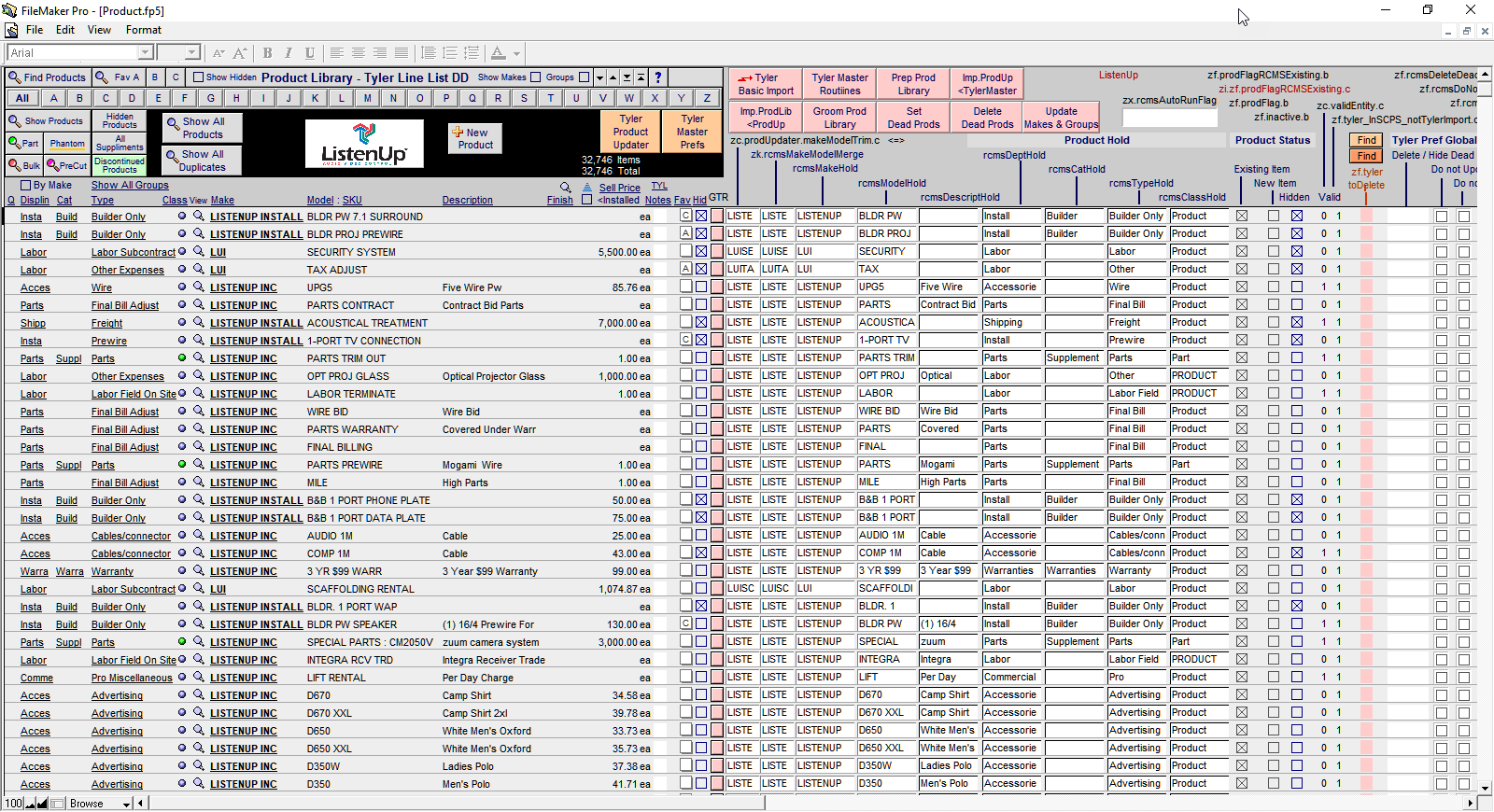
Task: Select the letter L alphabet tab
Action: click(x=341, y=98)
